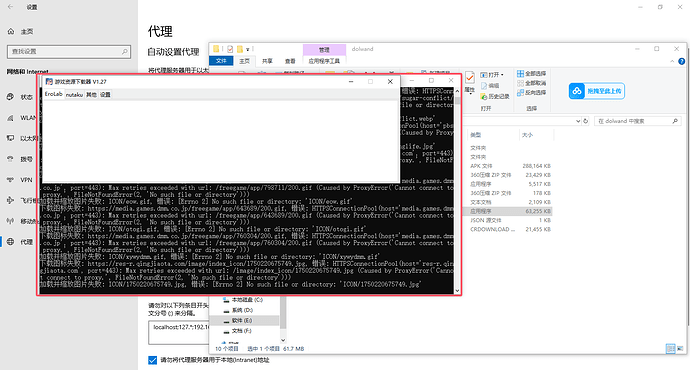The height and width of the screenshot is (370, 690).
Task: Click console window vertical scrollbar down arrow
Action: click(457, 291)
